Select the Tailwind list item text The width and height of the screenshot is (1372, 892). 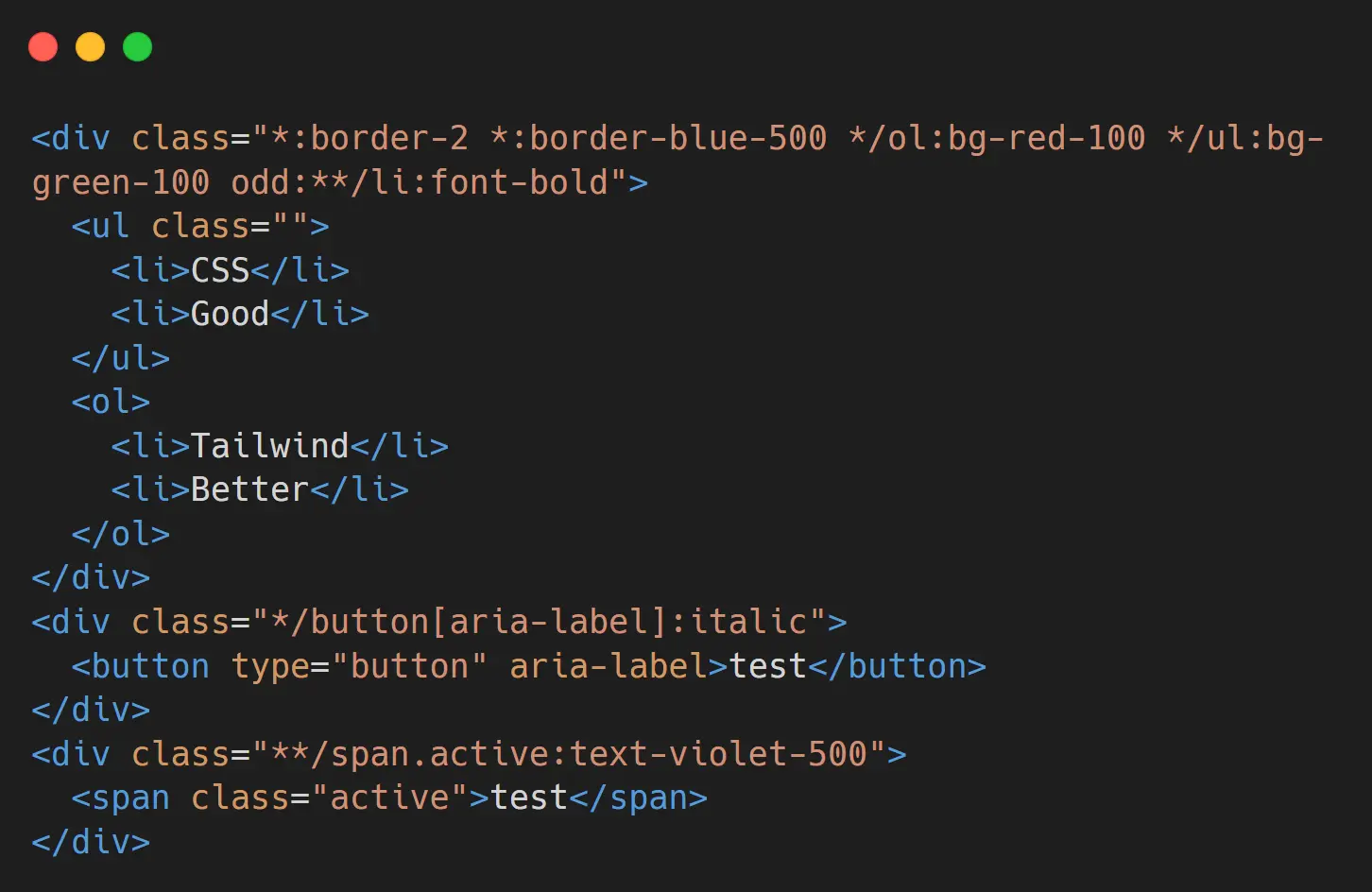coord(269,445)
